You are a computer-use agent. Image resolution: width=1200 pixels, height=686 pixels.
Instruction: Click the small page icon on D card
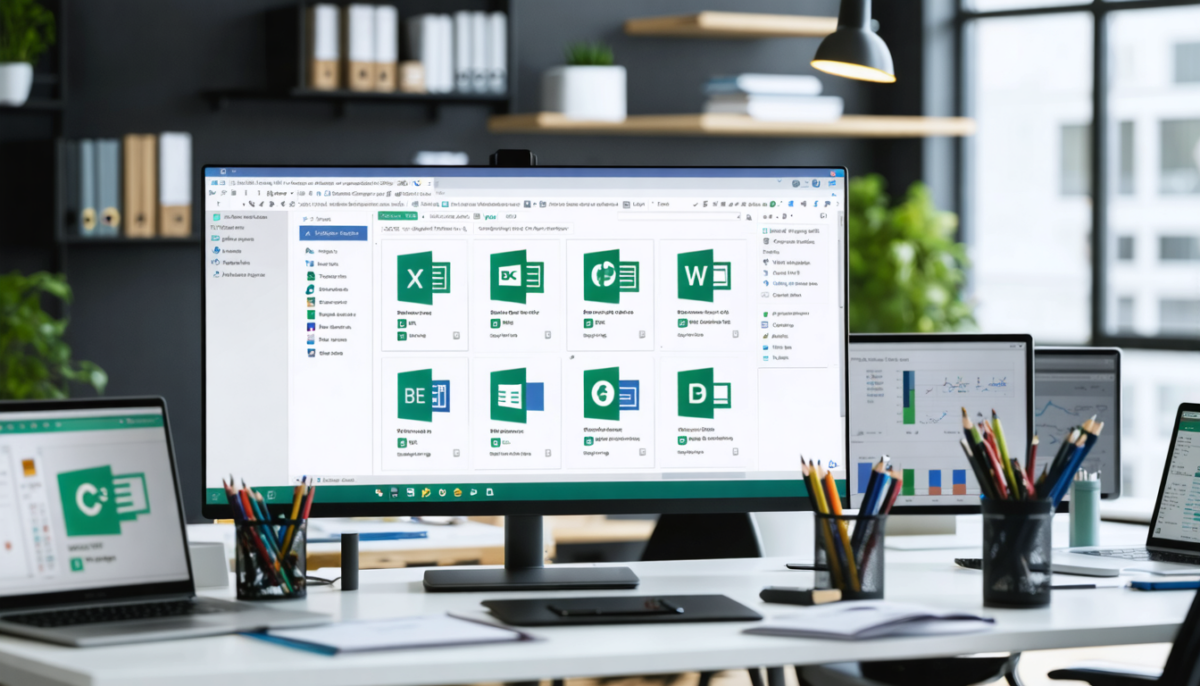coord(736,452)
